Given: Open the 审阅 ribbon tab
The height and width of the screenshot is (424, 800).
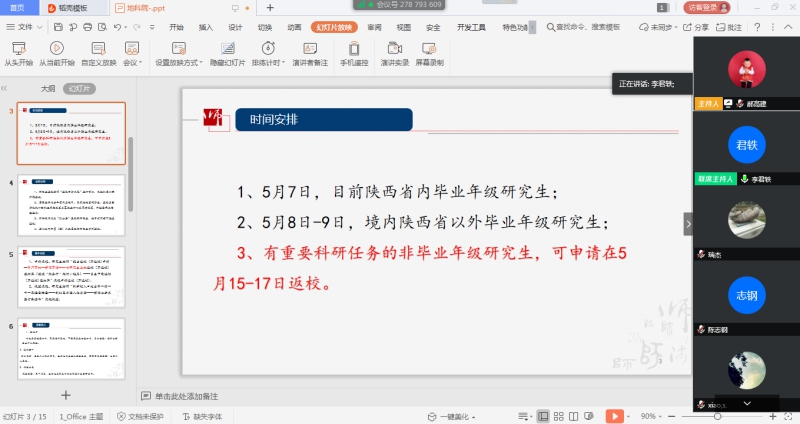Looking at the screenshot, I should tap(374, 27).
